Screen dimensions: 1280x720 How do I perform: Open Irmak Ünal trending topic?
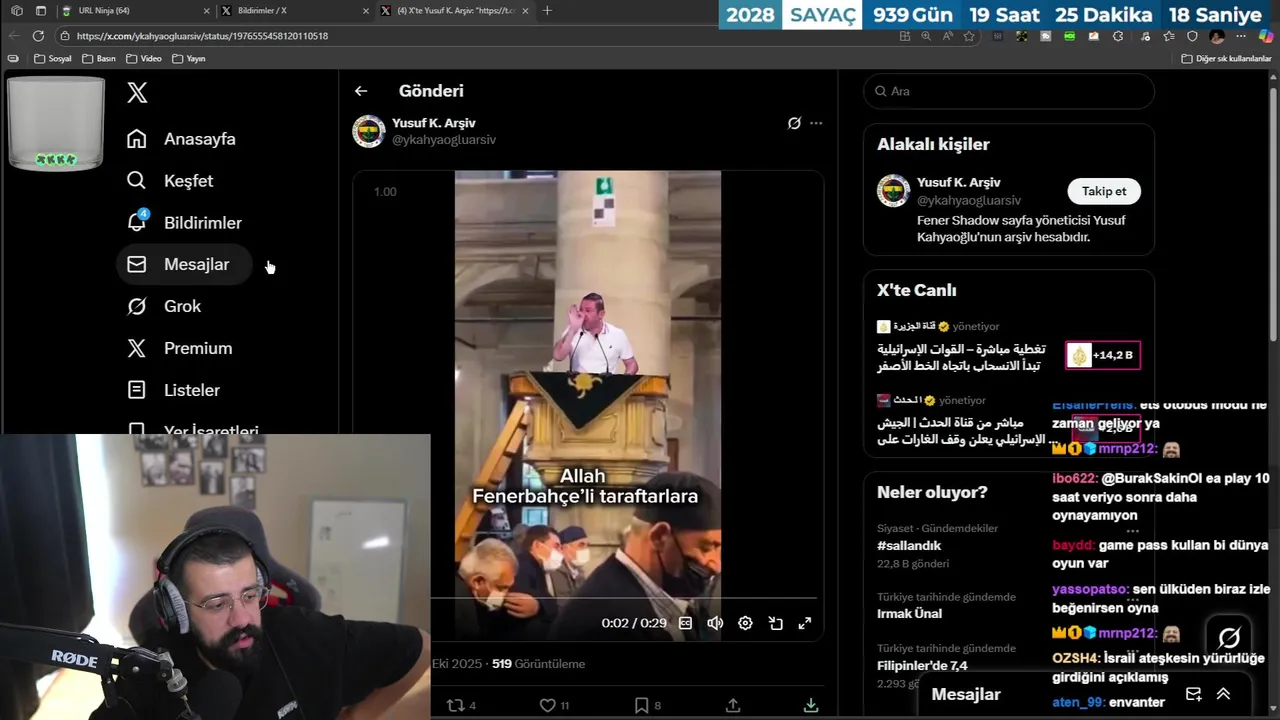pyautogui.click(x=909, y=613)
